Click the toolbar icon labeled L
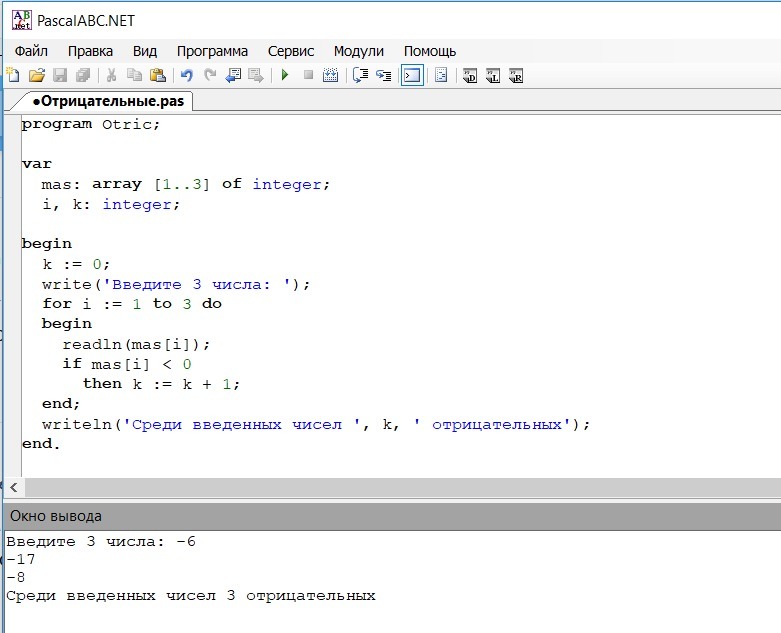This screenshot has width=781, height=633. (x=493, y=76)
